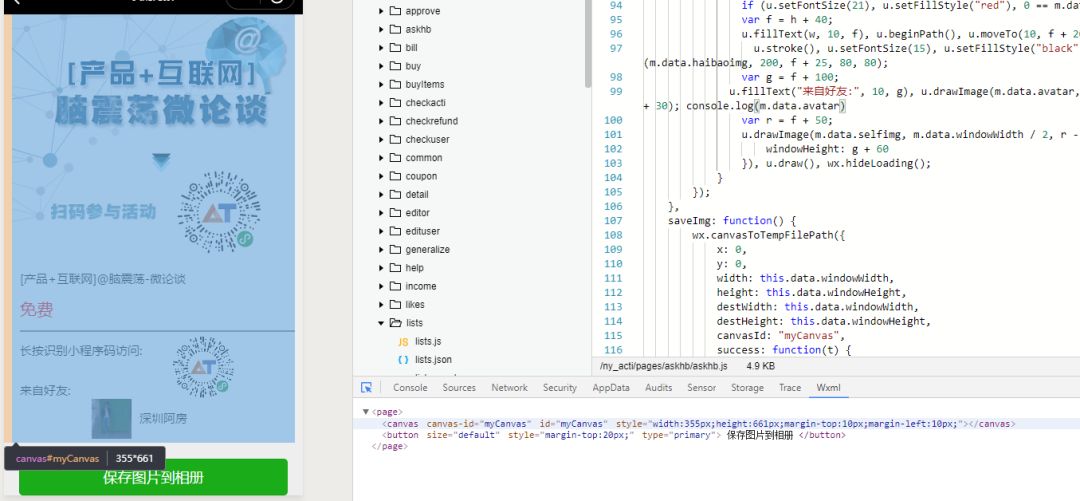Viewport: 1080px width, 501px height.
Task: Select the income folder label
Action: [x=420, y=286]
